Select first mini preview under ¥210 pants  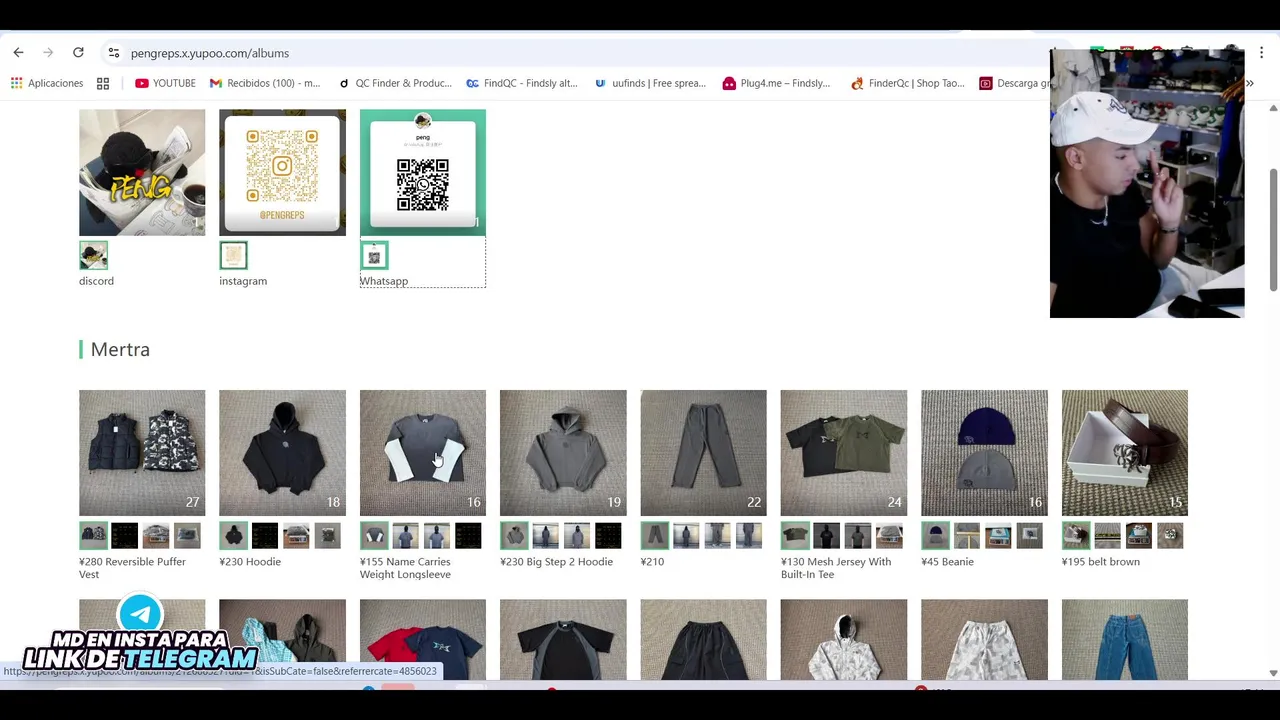[x=655, y=535]
